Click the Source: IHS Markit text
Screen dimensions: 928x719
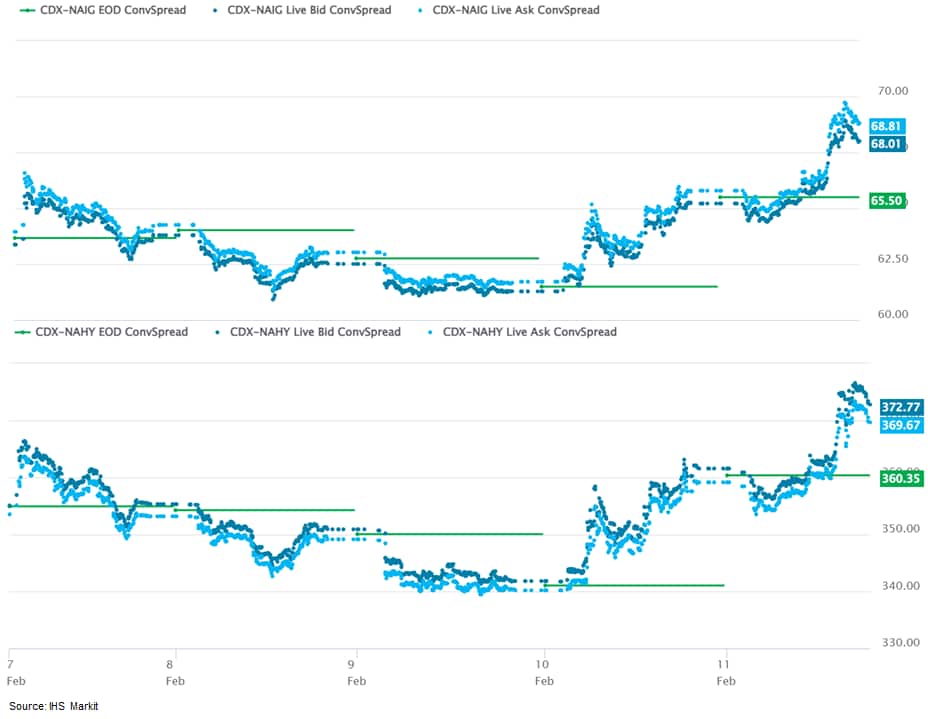pos(54,707)
